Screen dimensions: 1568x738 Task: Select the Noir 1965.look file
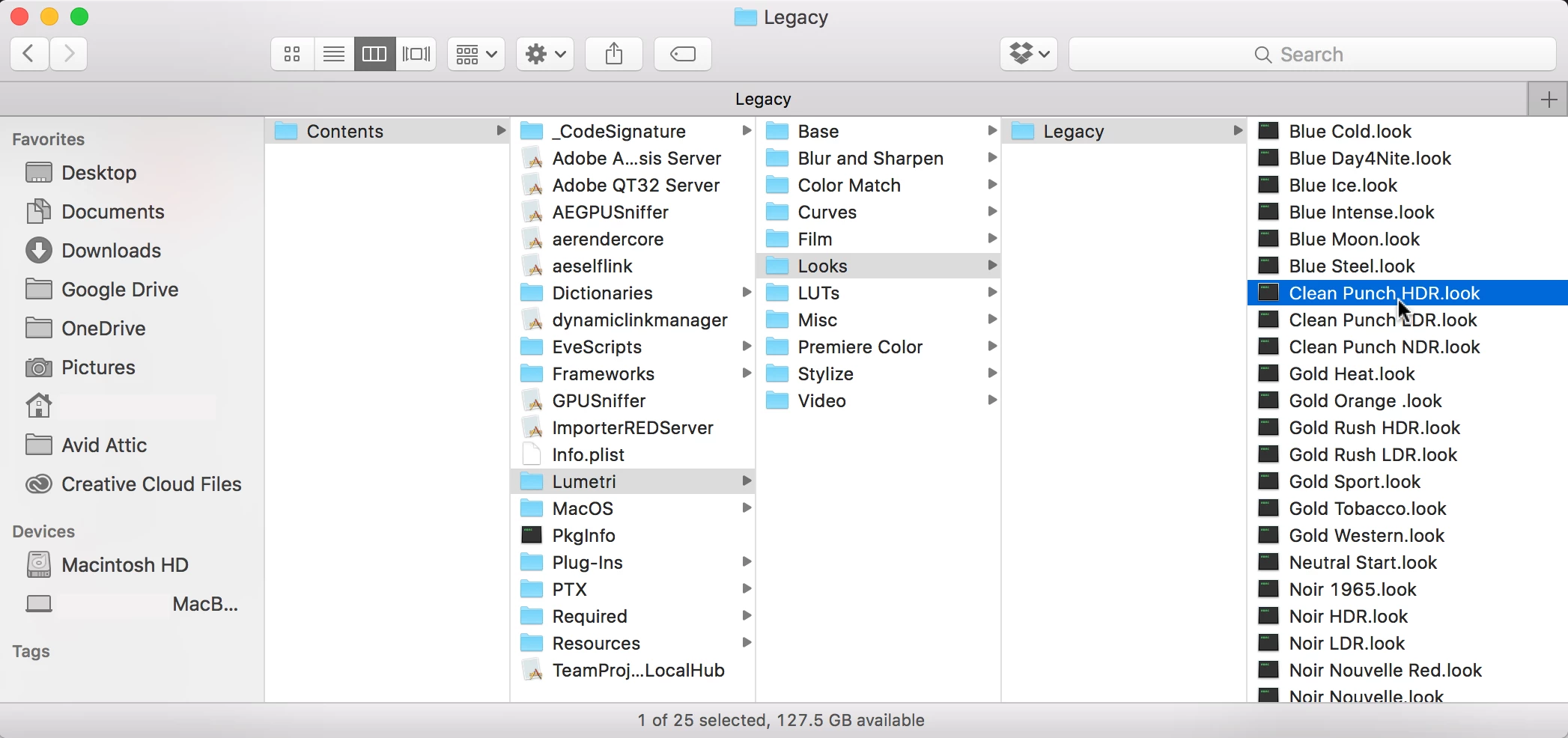click(x=1408, y=589)
